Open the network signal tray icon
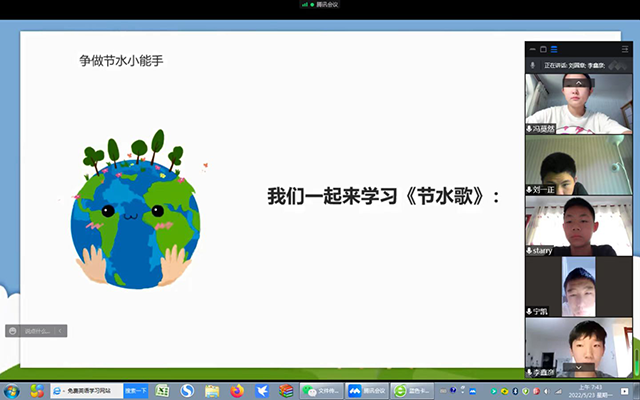The height and width of the screenshot is (400, 640). pos(558,391)
